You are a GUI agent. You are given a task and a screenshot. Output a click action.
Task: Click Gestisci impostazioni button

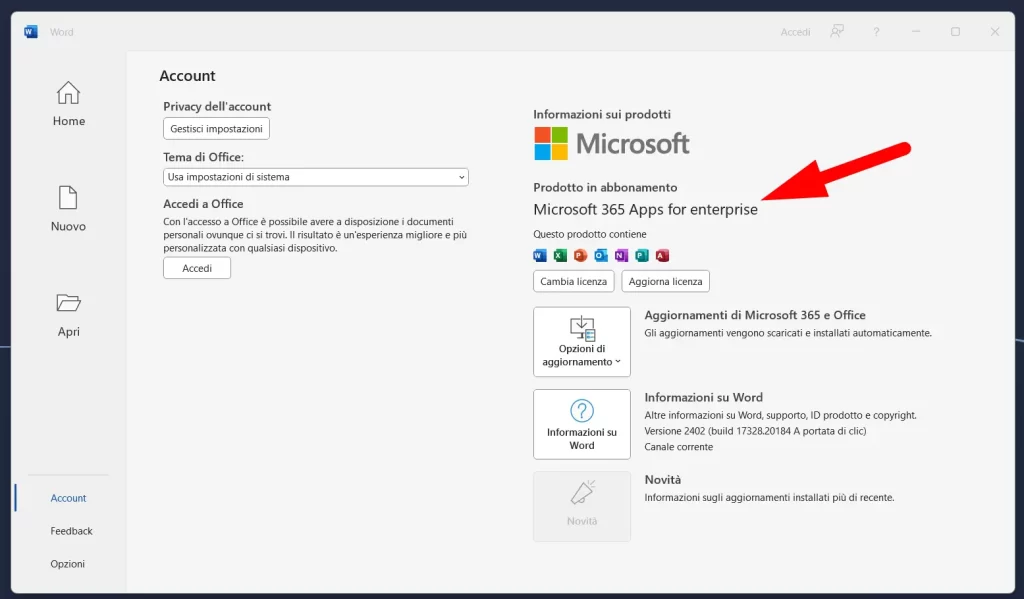[216, 129]
